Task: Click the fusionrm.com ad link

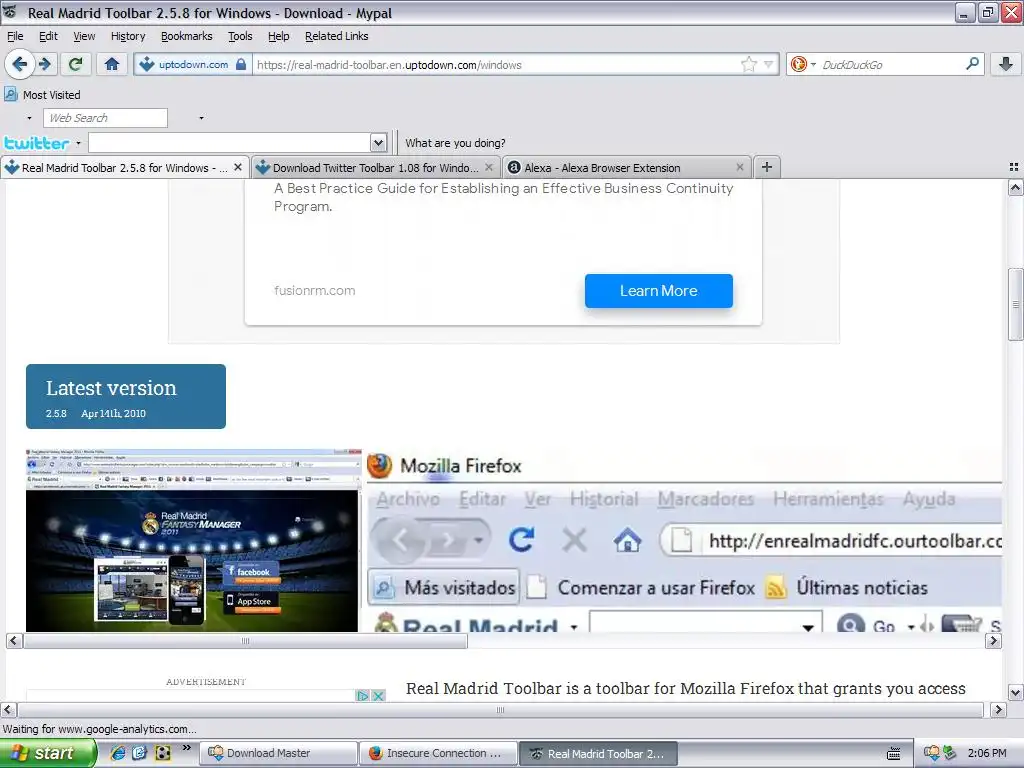Action: coord(315,291)
